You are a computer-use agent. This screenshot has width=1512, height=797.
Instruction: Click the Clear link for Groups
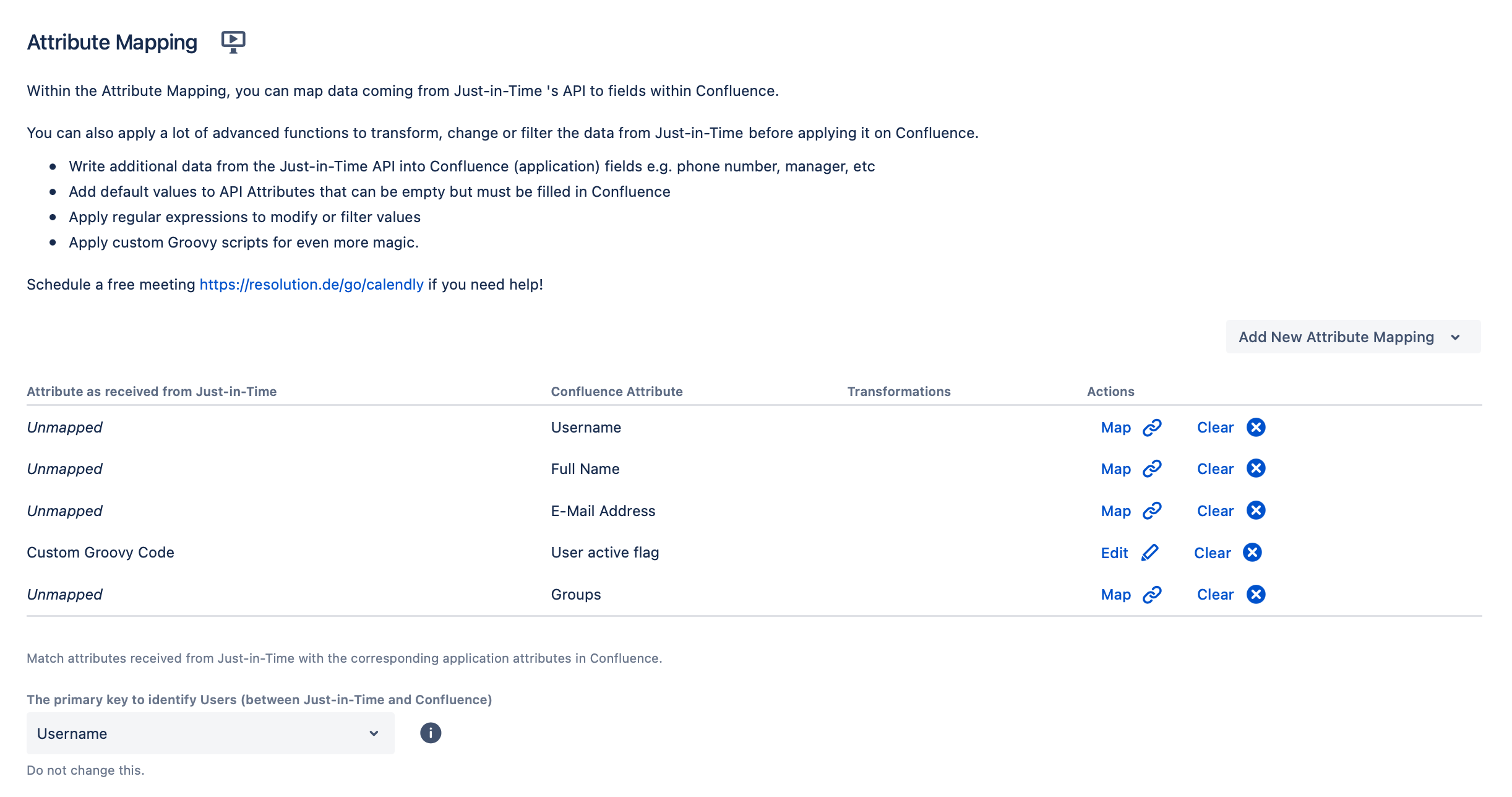1215,595
